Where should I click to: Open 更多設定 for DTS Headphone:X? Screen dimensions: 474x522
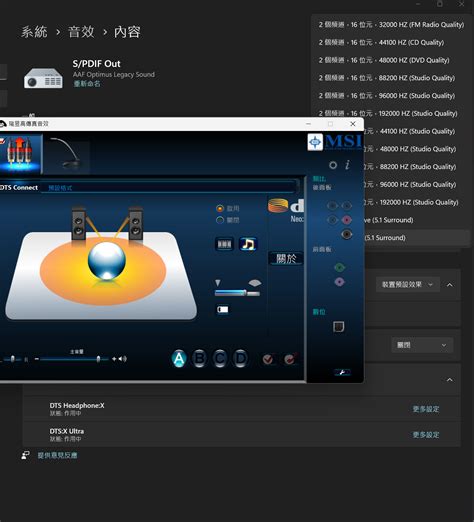(x=426, y=409)
